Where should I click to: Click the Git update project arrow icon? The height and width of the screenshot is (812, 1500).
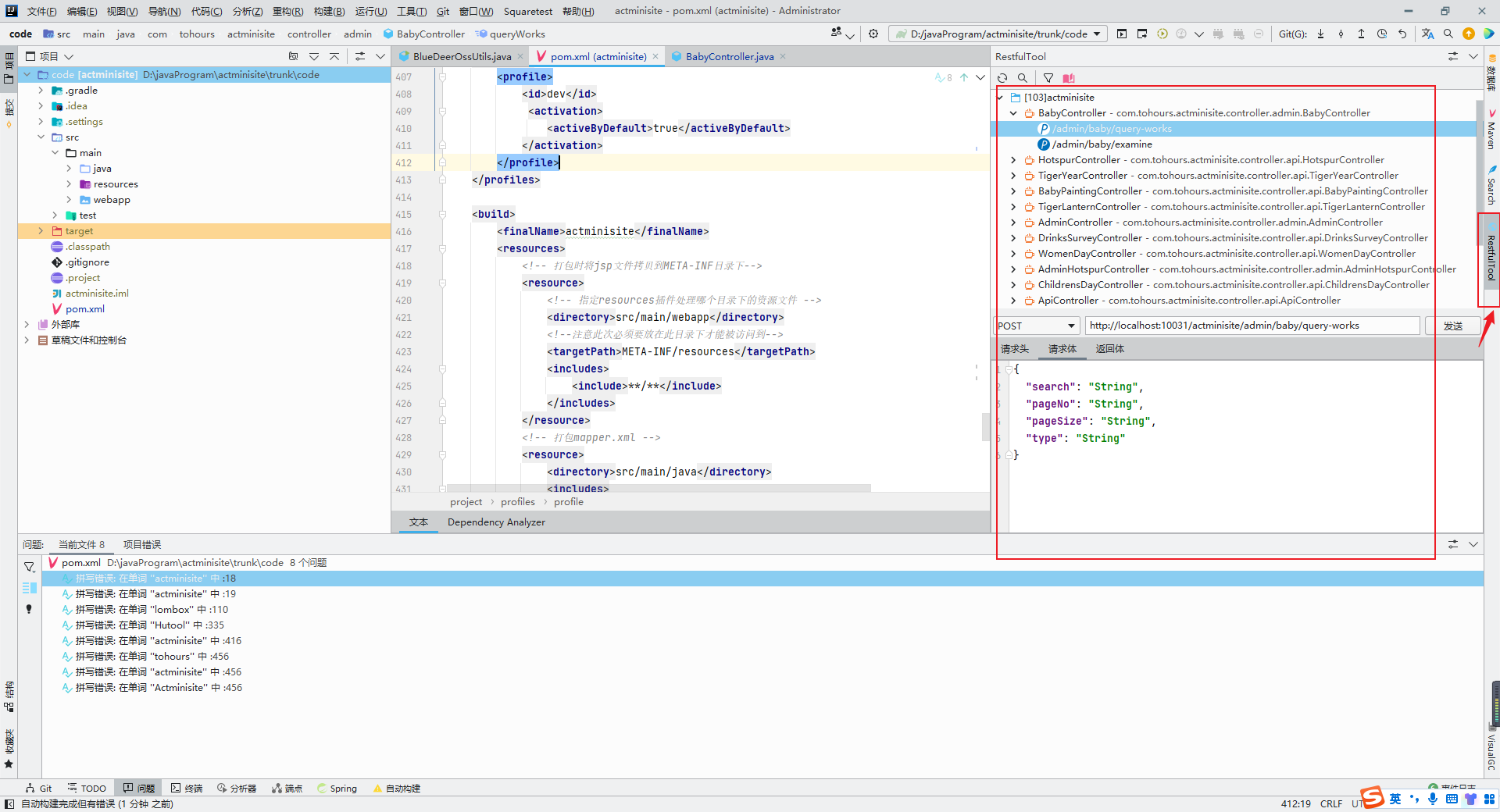[x=1320, y=34]
